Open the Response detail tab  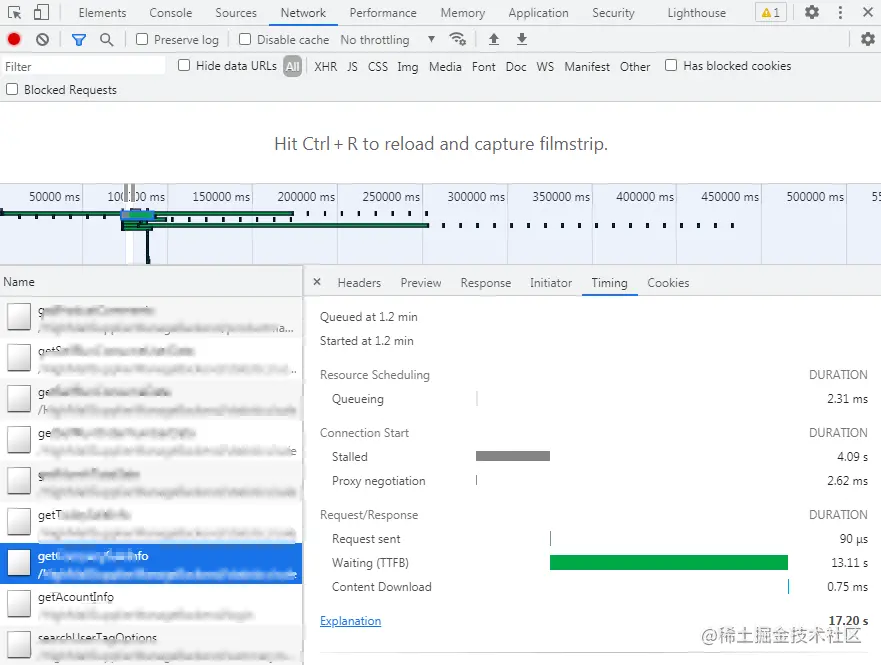[x=486, y=283]
